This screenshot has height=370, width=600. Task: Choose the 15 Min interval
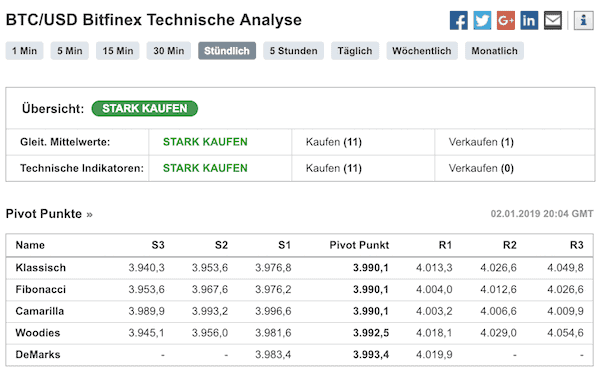(118, 51)
